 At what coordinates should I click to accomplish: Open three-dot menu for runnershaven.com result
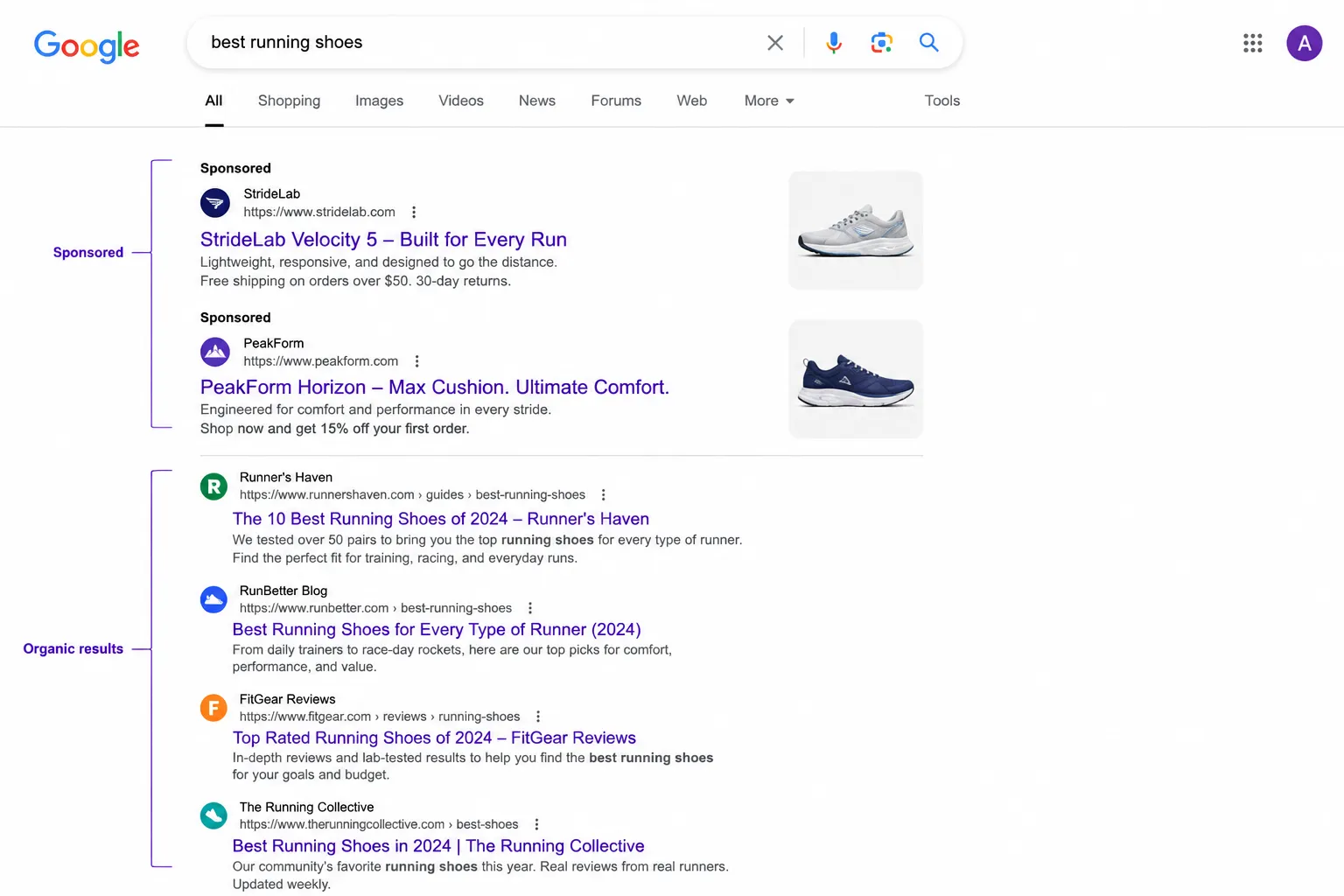click(x=603, y=495)
